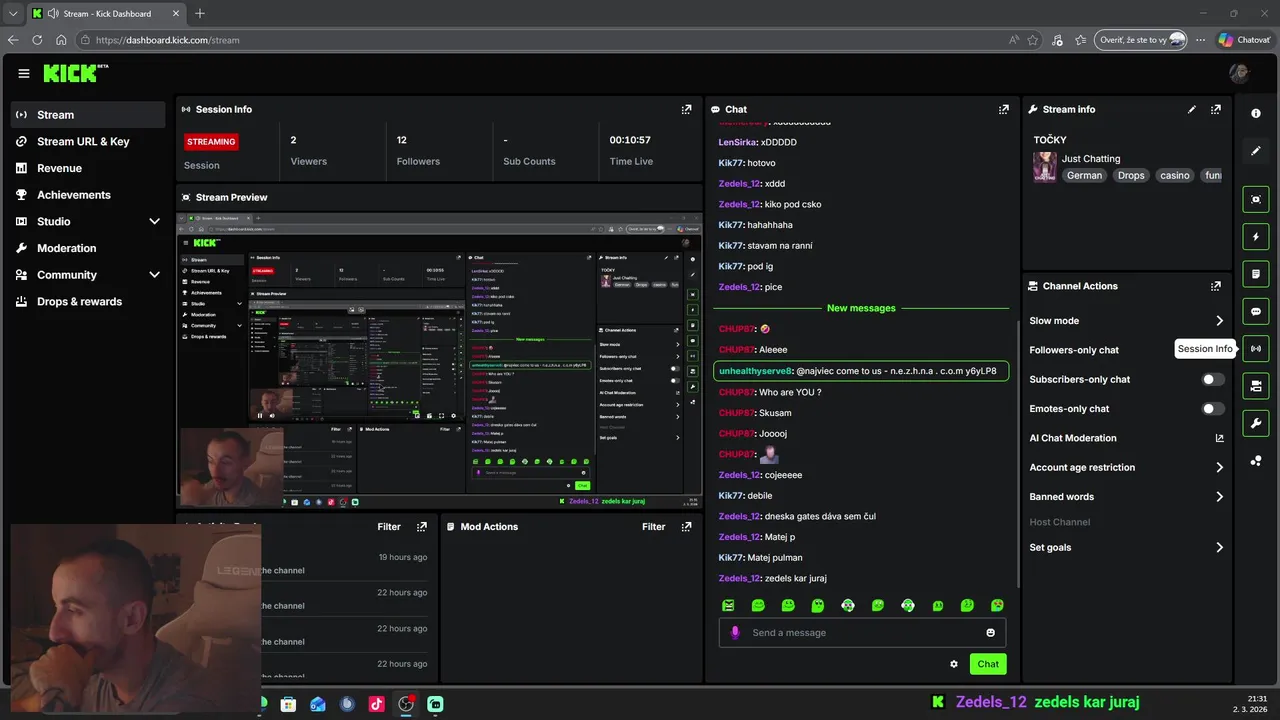The width and height of the screenshot is (1280, 720).
Task: Select Stream in the sidebar
Action: [x=88, y=115]
